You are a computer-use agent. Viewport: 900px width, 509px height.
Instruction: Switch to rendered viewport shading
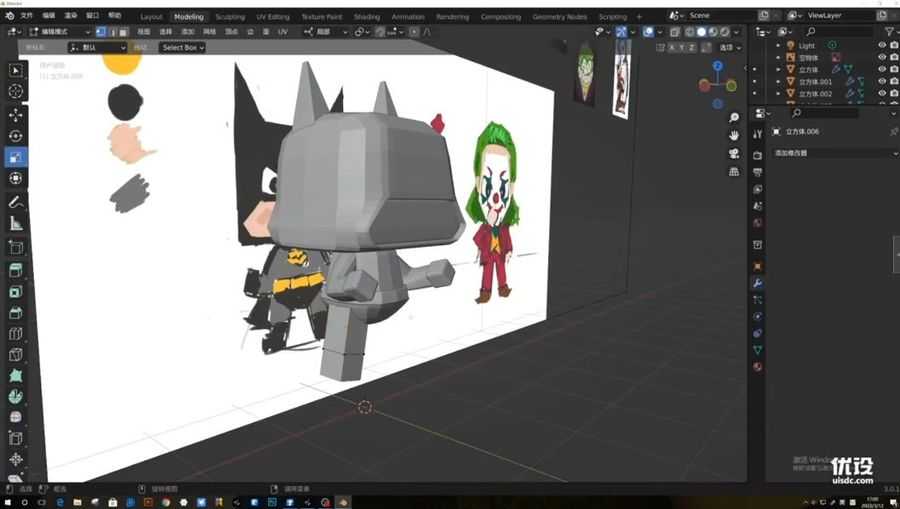[x=725, y=32]
